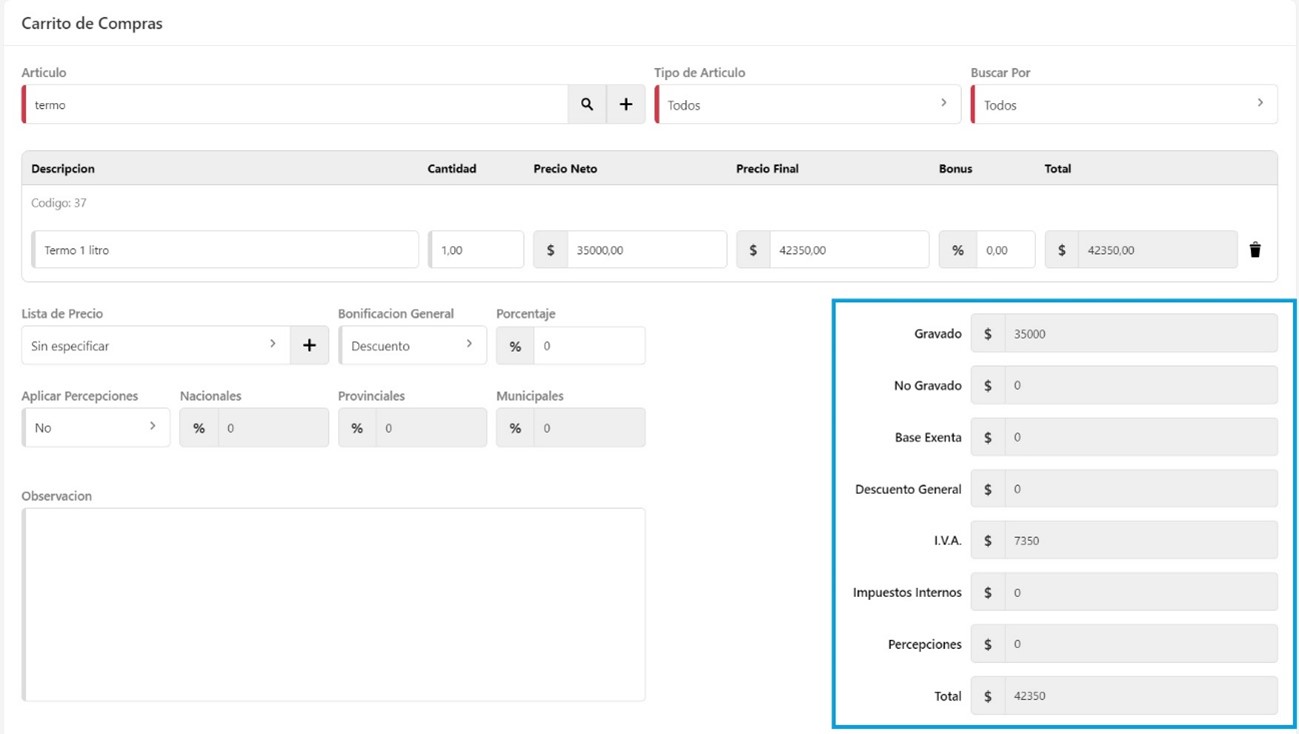
Task: Focus the Porcentaje input field
Action: 588,345
